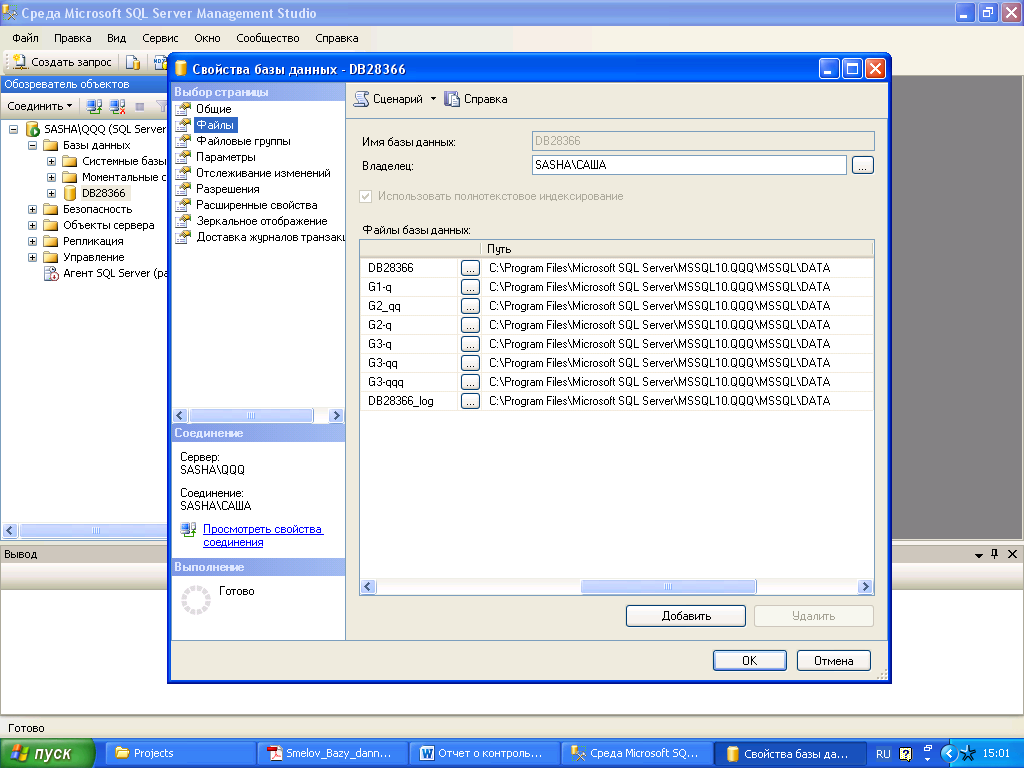Collapse the SASHA\QQQ server node
The height and width of the screenshot is (768, 1024).
click(13, 129)
